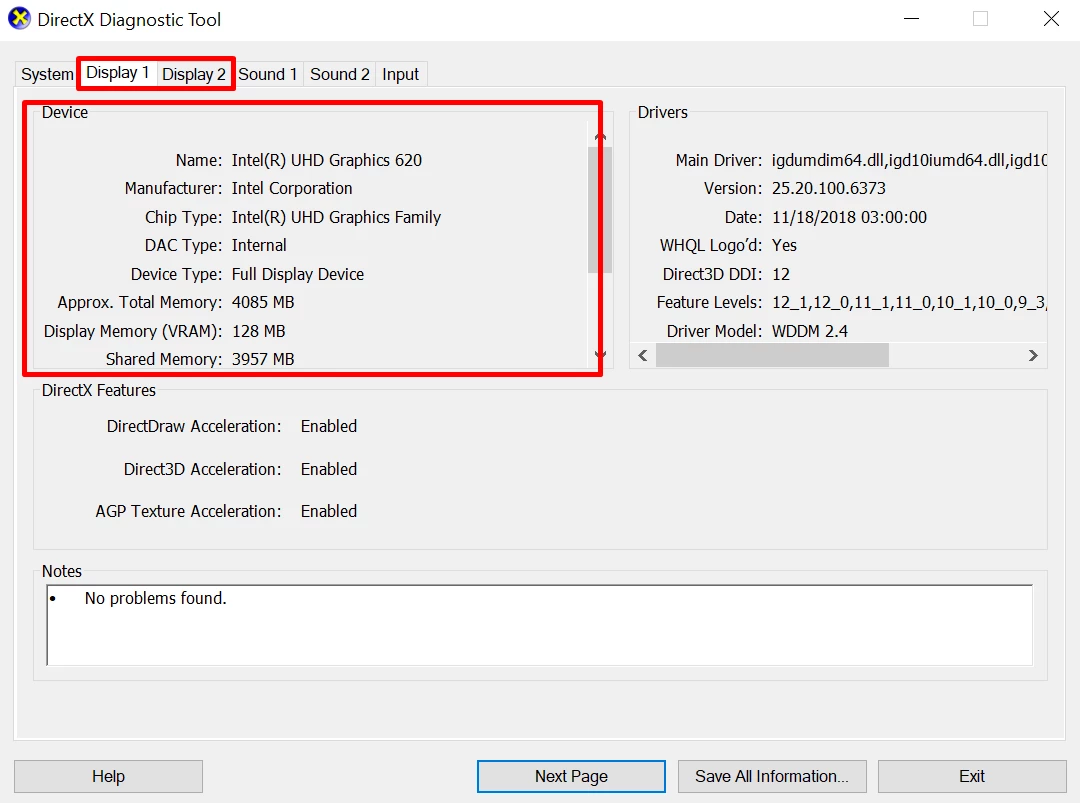Viewport: 1080px width, 803px height.
Task: Click the 'Full Display Device' value
Action: 298,275
